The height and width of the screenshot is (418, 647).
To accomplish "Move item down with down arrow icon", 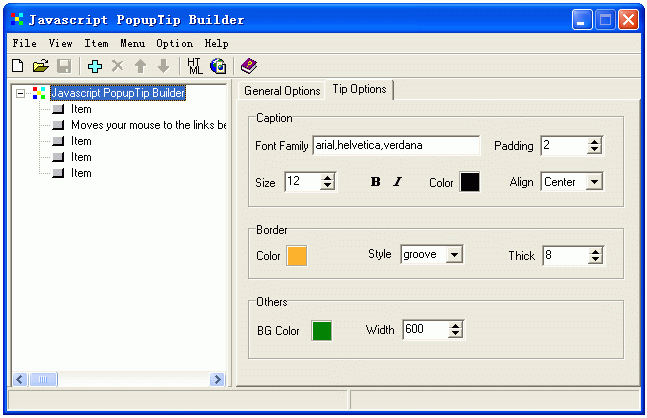I will point(163,66).
